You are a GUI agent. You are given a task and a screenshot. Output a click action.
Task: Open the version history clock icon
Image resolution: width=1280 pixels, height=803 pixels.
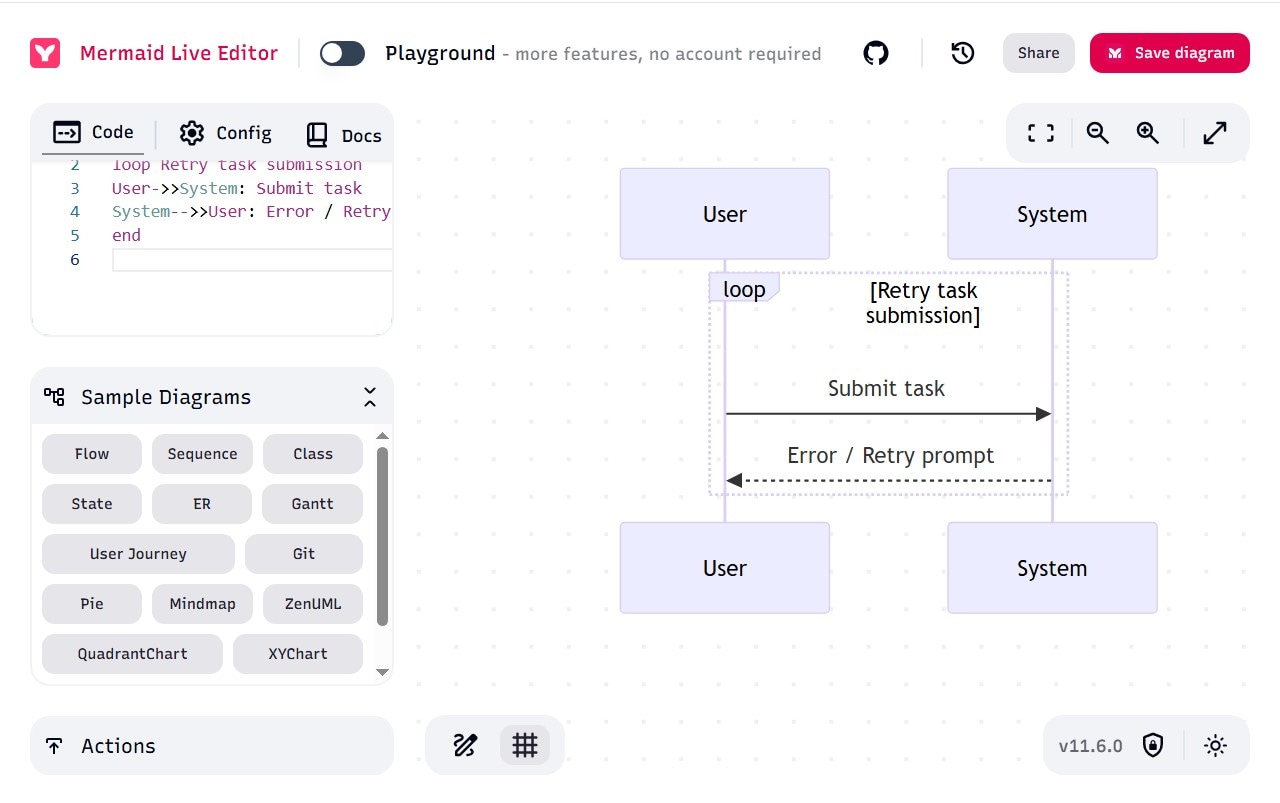[963, 53]
